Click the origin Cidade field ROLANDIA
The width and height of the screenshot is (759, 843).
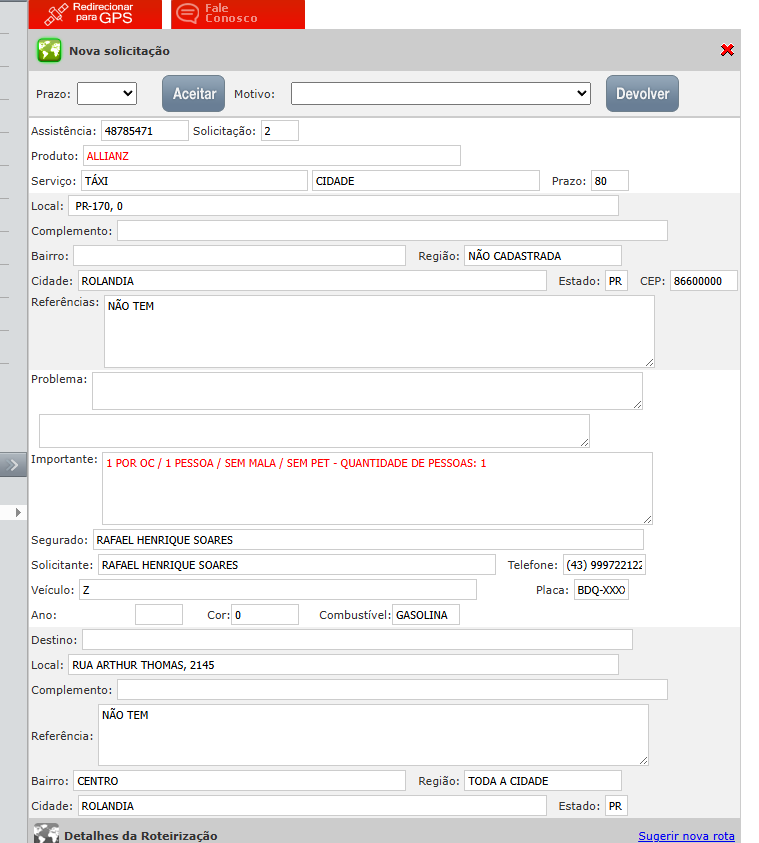click(312, 281)
